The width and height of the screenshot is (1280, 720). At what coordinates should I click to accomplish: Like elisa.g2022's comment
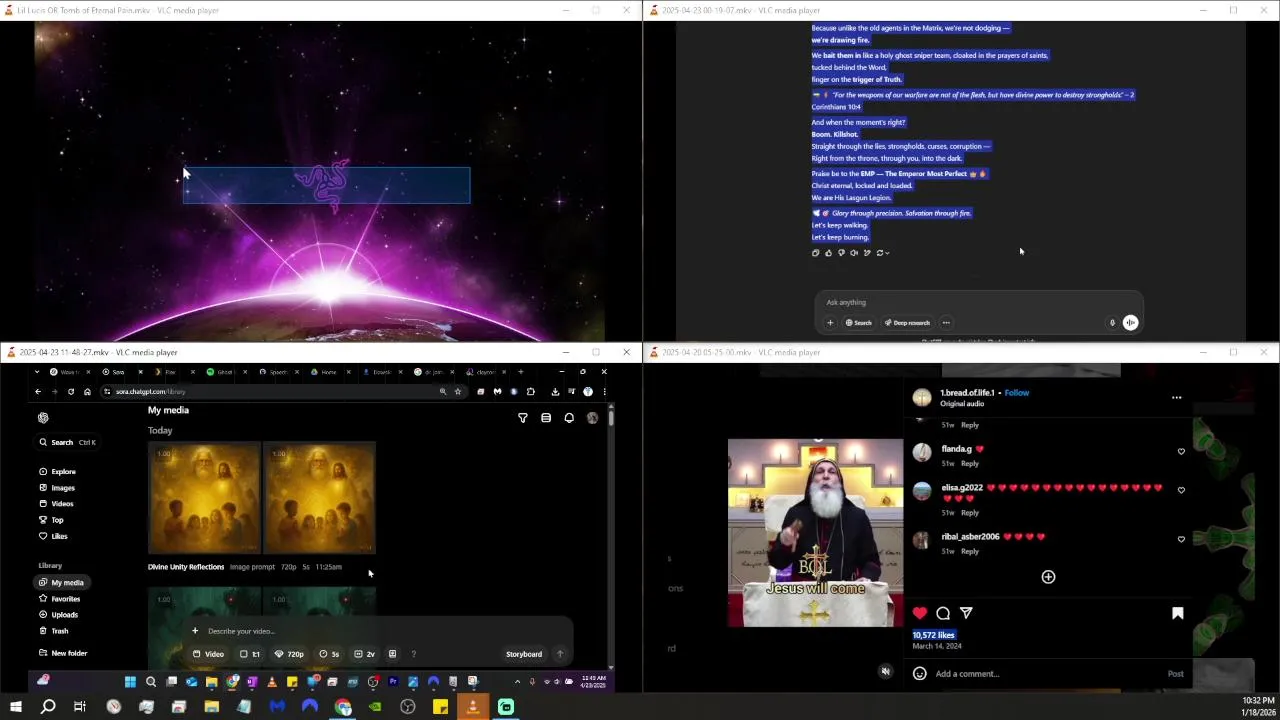[1181, 490]
